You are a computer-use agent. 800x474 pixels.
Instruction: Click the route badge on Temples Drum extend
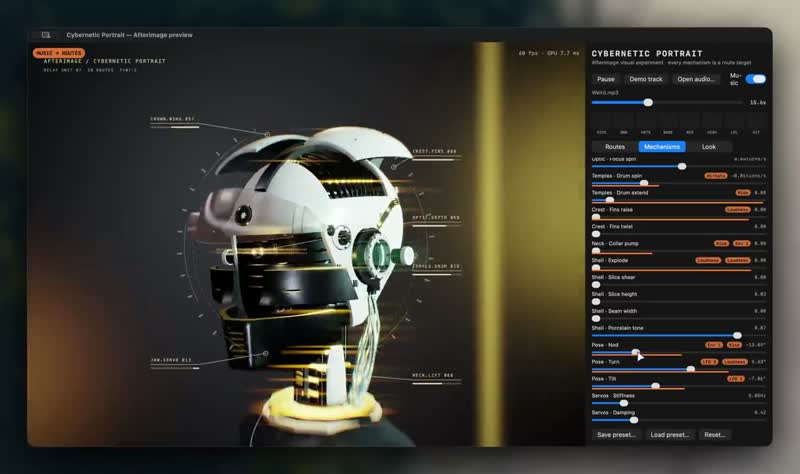click(x=743, y=192)
